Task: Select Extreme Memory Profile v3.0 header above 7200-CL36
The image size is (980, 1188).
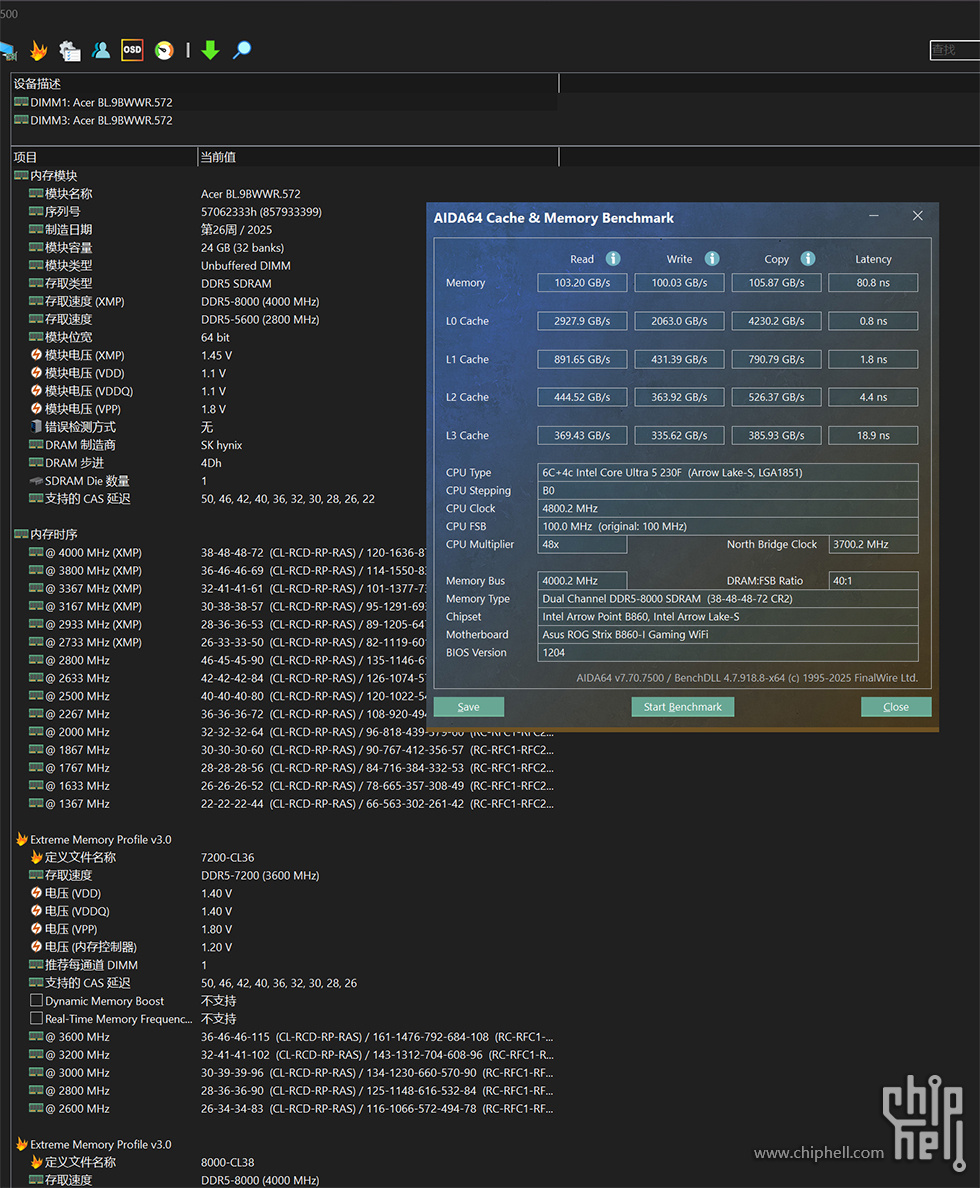Action: 94,839
